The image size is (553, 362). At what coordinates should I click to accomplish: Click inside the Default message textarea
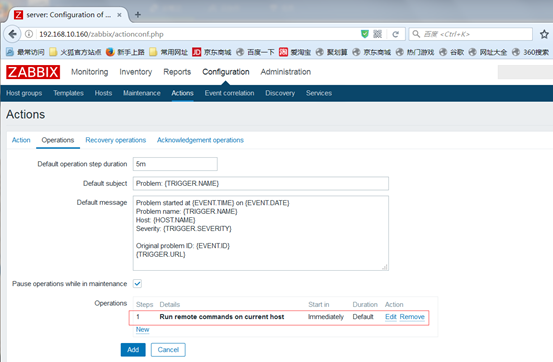point(261,233)
